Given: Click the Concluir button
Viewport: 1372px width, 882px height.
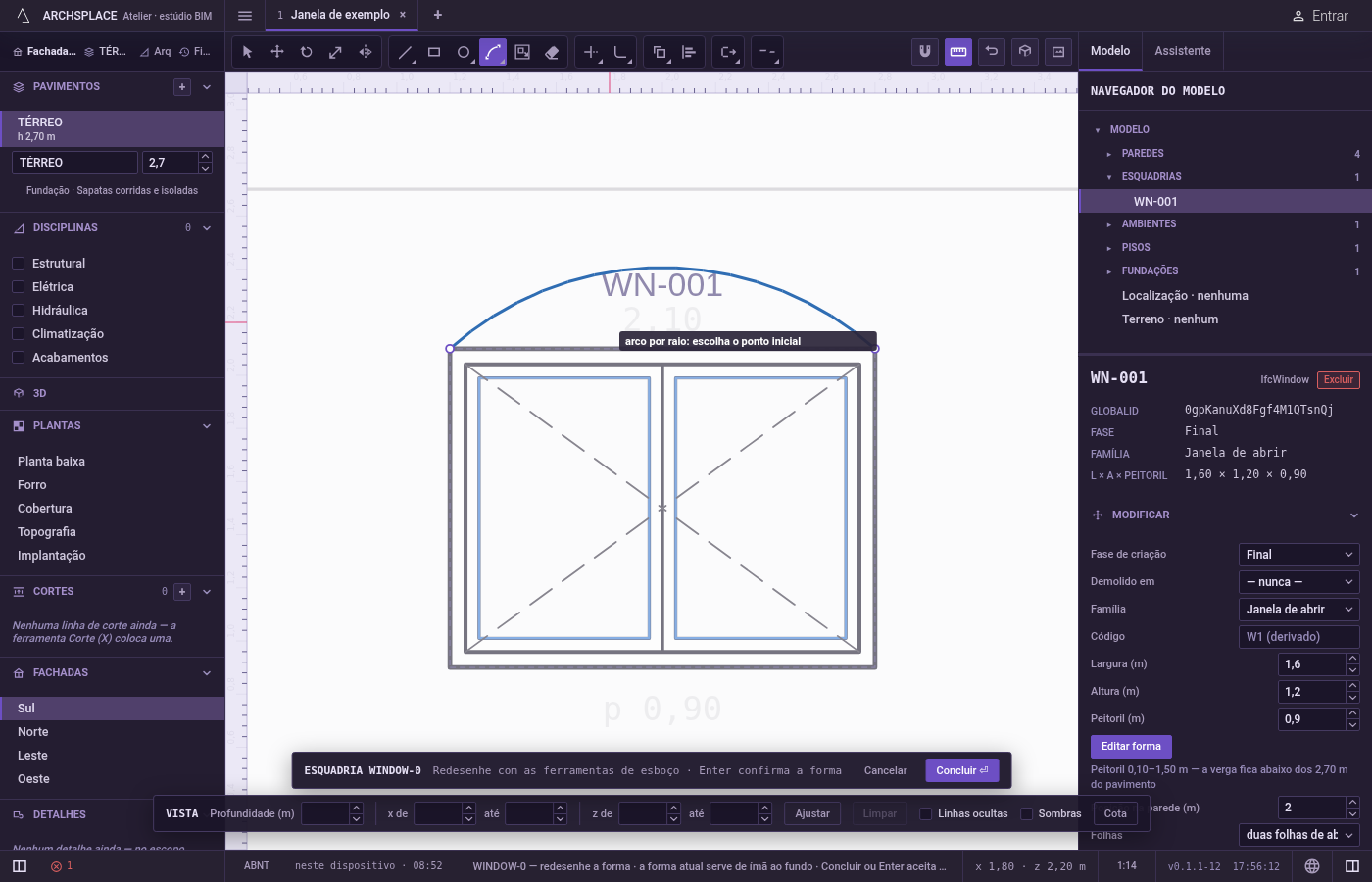Looking at the screenshot, I should 962,770.
